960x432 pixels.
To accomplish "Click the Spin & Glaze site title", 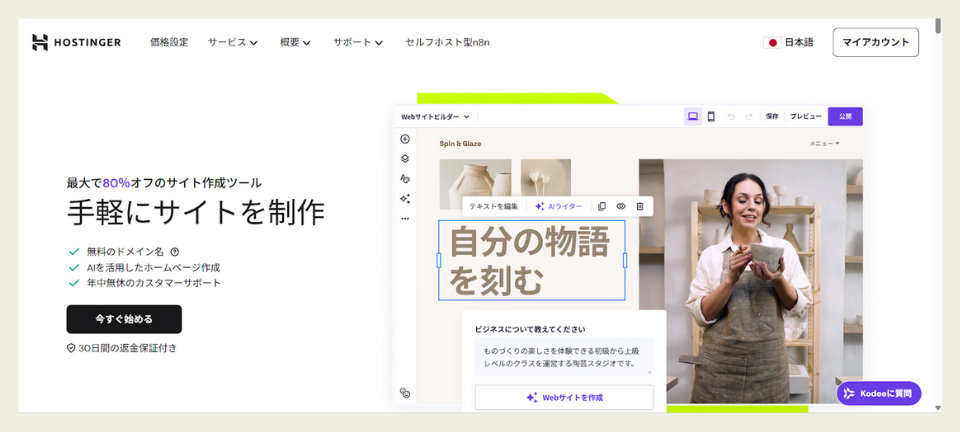I will pyautogui.click(x=460, y=144).
